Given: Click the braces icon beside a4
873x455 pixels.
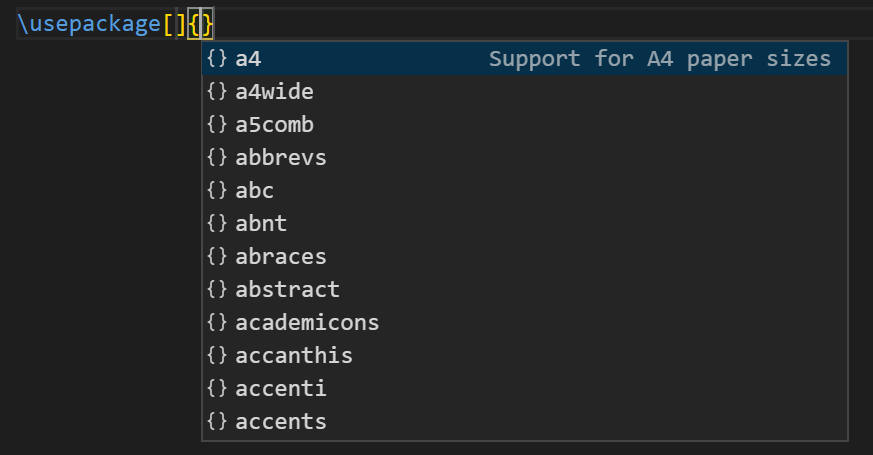Looking at the screenshot, I should click(217, 59).
